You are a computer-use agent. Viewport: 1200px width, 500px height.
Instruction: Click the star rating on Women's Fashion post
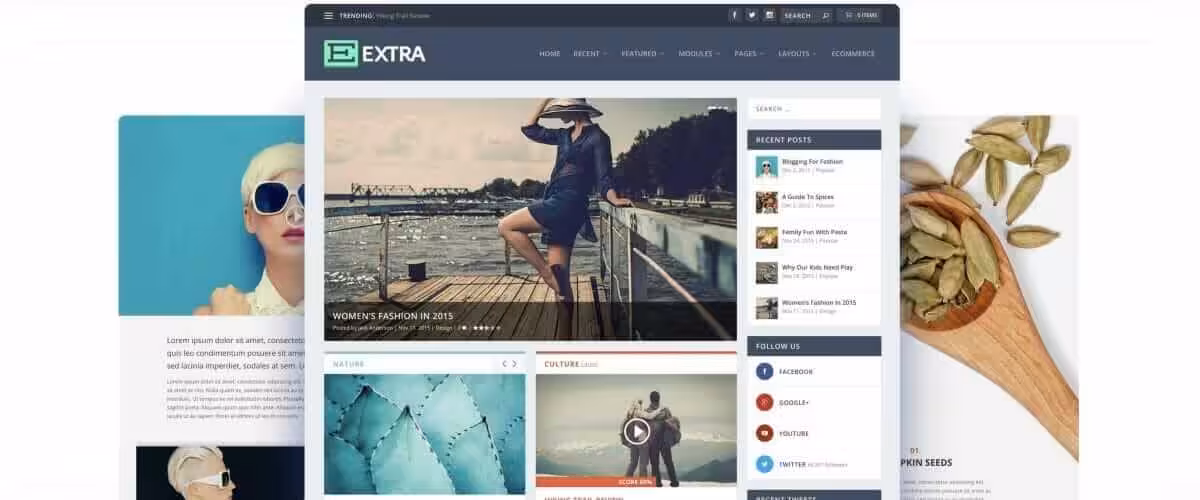tap(487, 327)
